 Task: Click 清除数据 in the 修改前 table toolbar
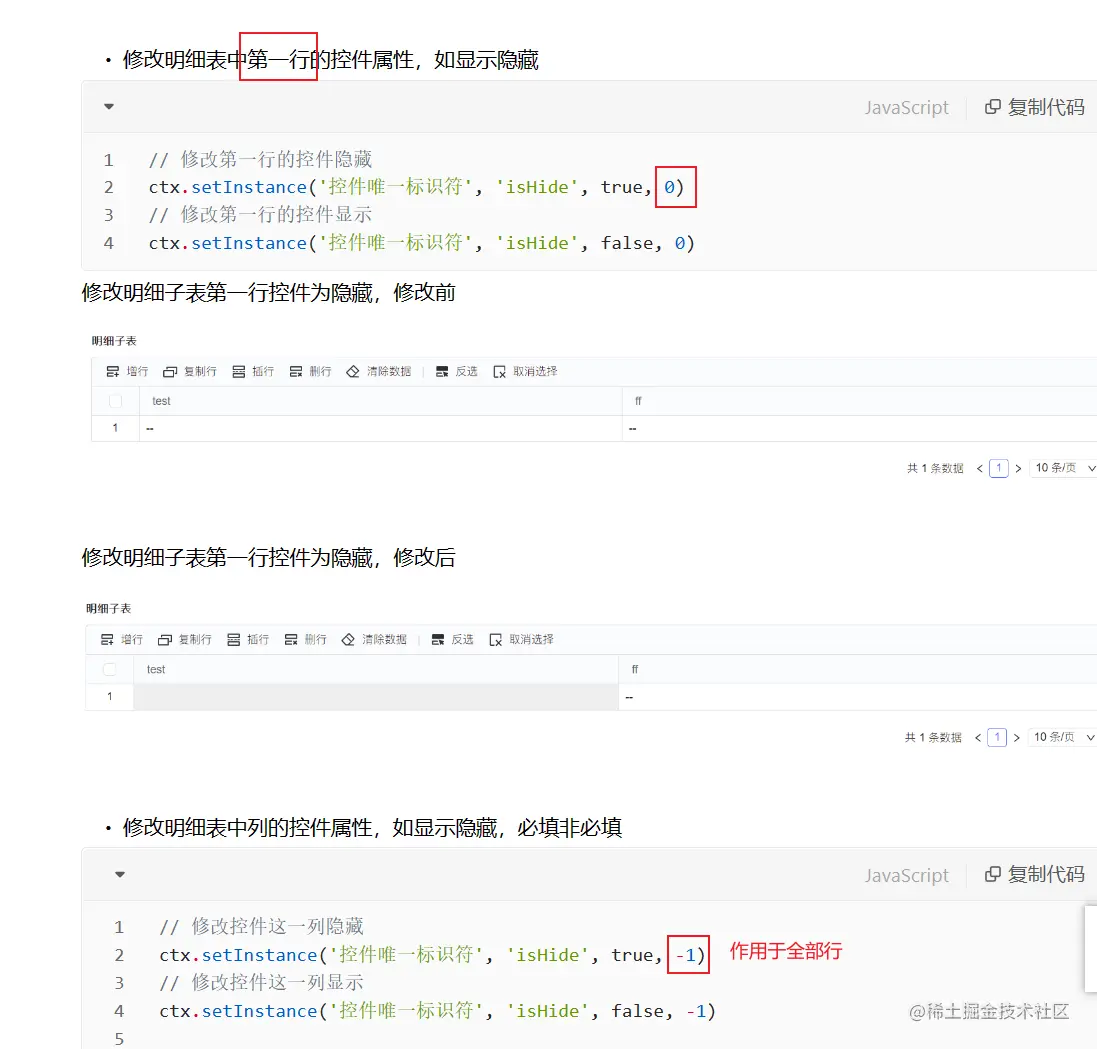379,372
